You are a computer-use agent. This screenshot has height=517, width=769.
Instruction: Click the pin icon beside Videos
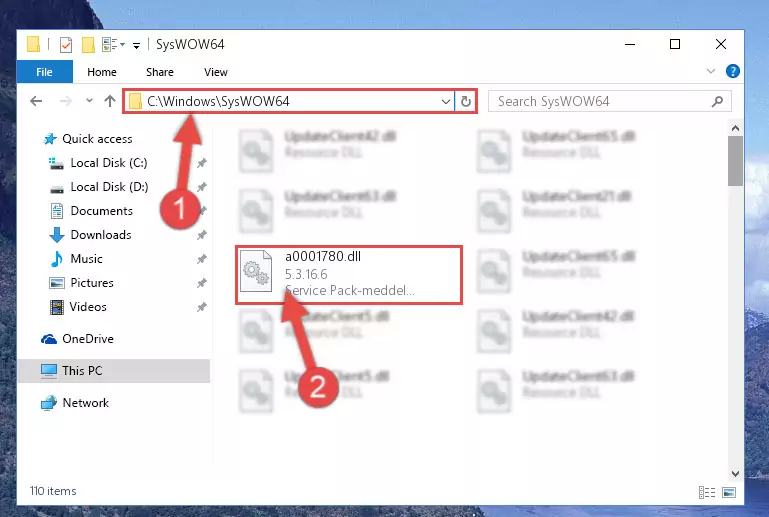pyautogui.click(x=202, y=307)
